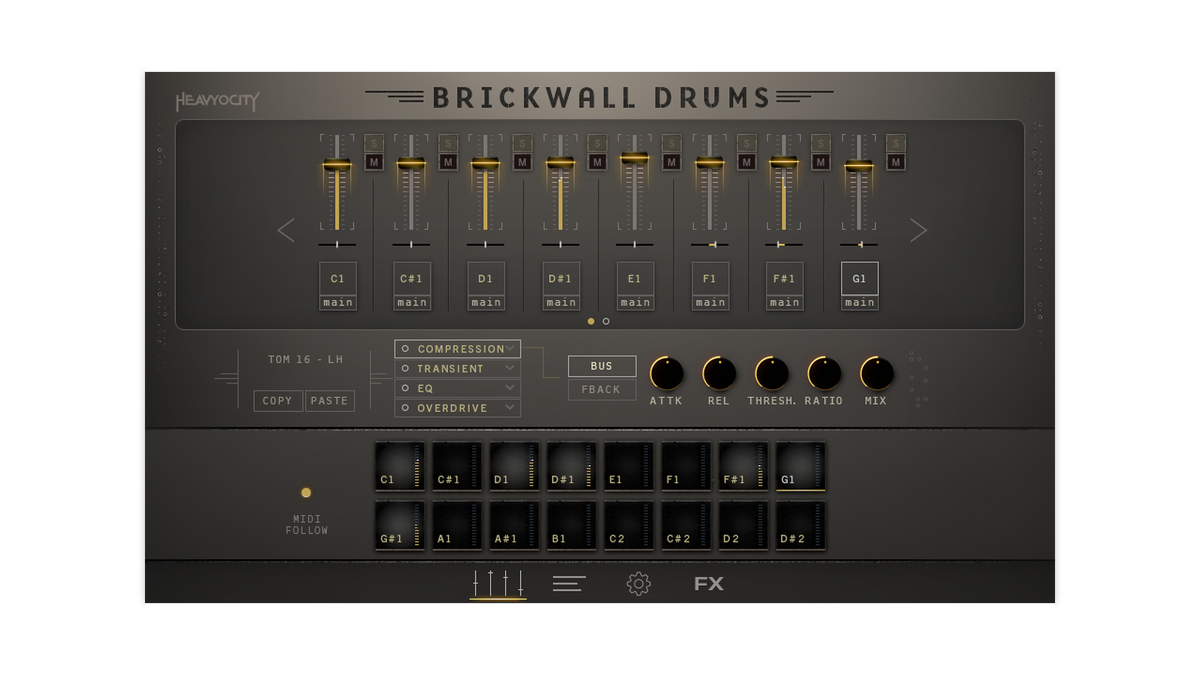This screenshot has height=675, width=1200.
Task: Trigger the C2 drum pad
Action: point(628,525)
